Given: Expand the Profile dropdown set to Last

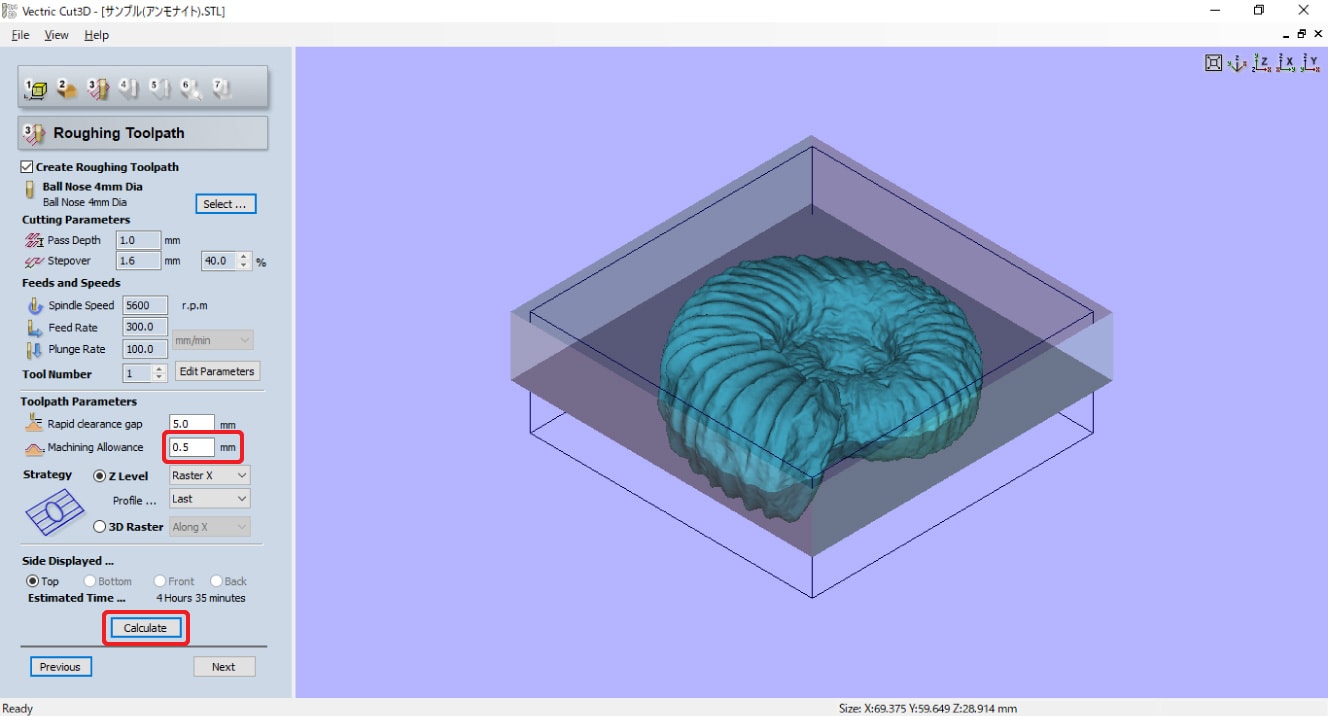Looking at the screenshot, I should click(x=209, y=498).
